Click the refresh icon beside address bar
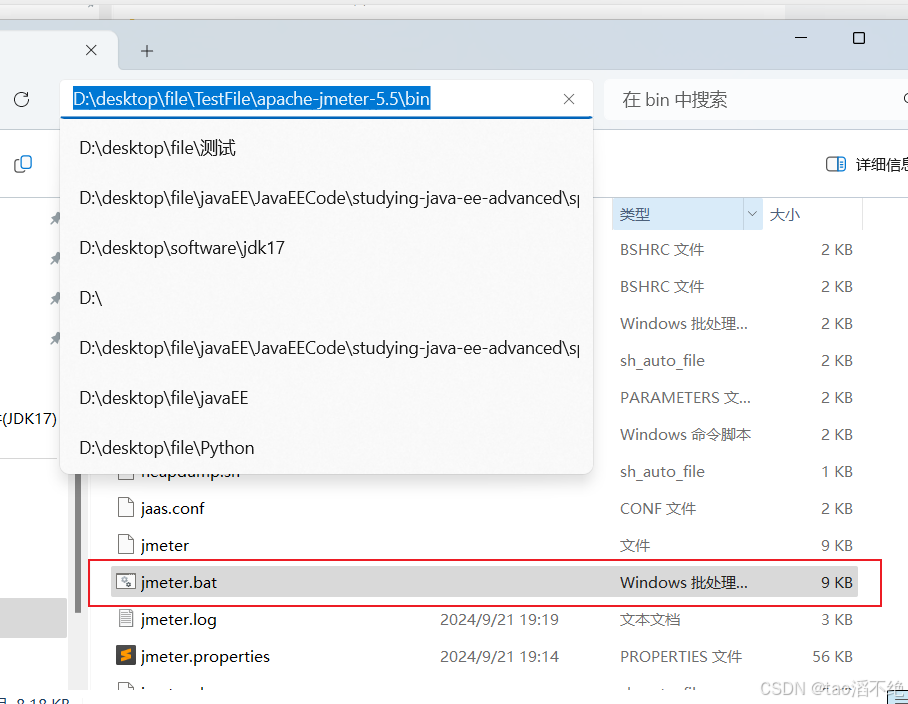The width and height of the screenshot is (908, 704). pyautogui.click(x=21, y=100)
